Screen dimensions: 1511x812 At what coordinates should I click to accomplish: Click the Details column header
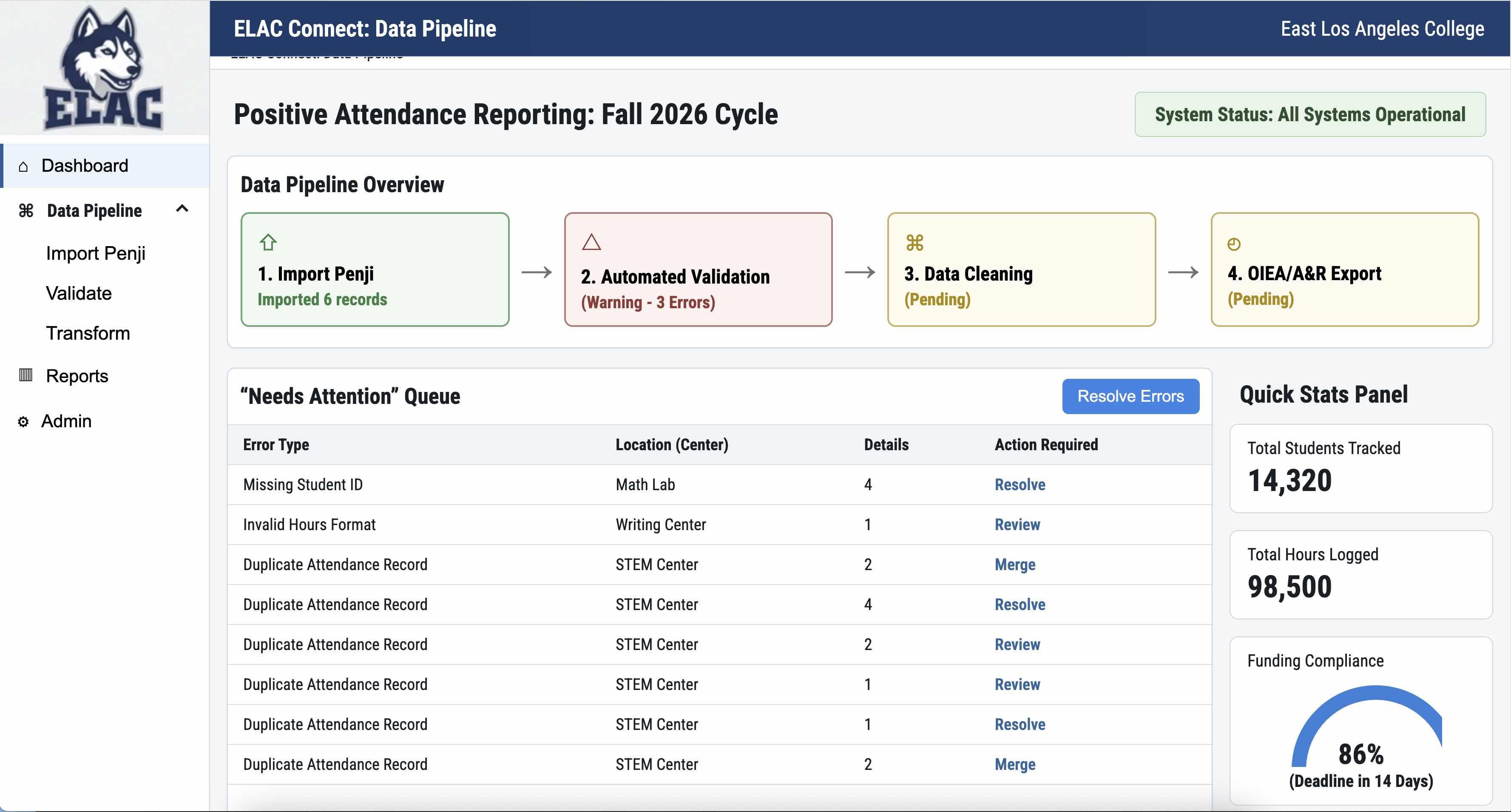click(x=886, y=445)
